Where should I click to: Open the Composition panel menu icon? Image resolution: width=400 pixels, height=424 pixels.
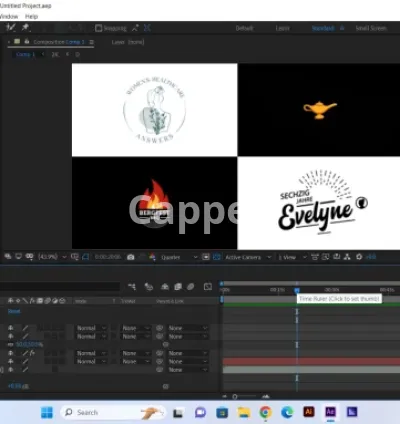pyautogui.click(x=91, y=42)
